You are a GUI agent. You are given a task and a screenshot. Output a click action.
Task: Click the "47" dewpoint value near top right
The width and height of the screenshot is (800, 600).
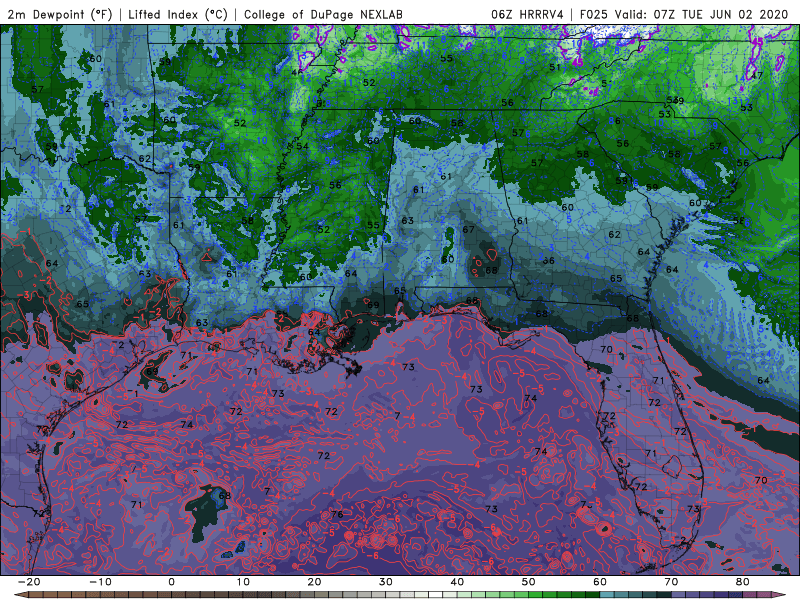point(757,76)
